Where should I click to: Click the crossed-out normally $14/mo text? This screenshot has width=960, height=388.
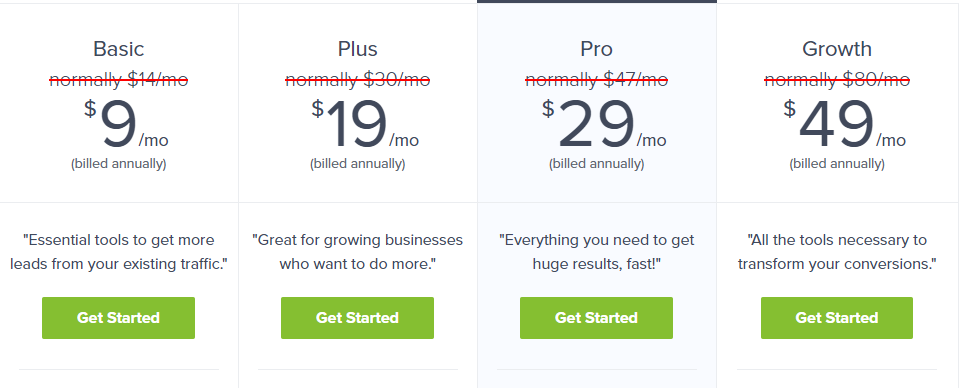click(119, 80)
